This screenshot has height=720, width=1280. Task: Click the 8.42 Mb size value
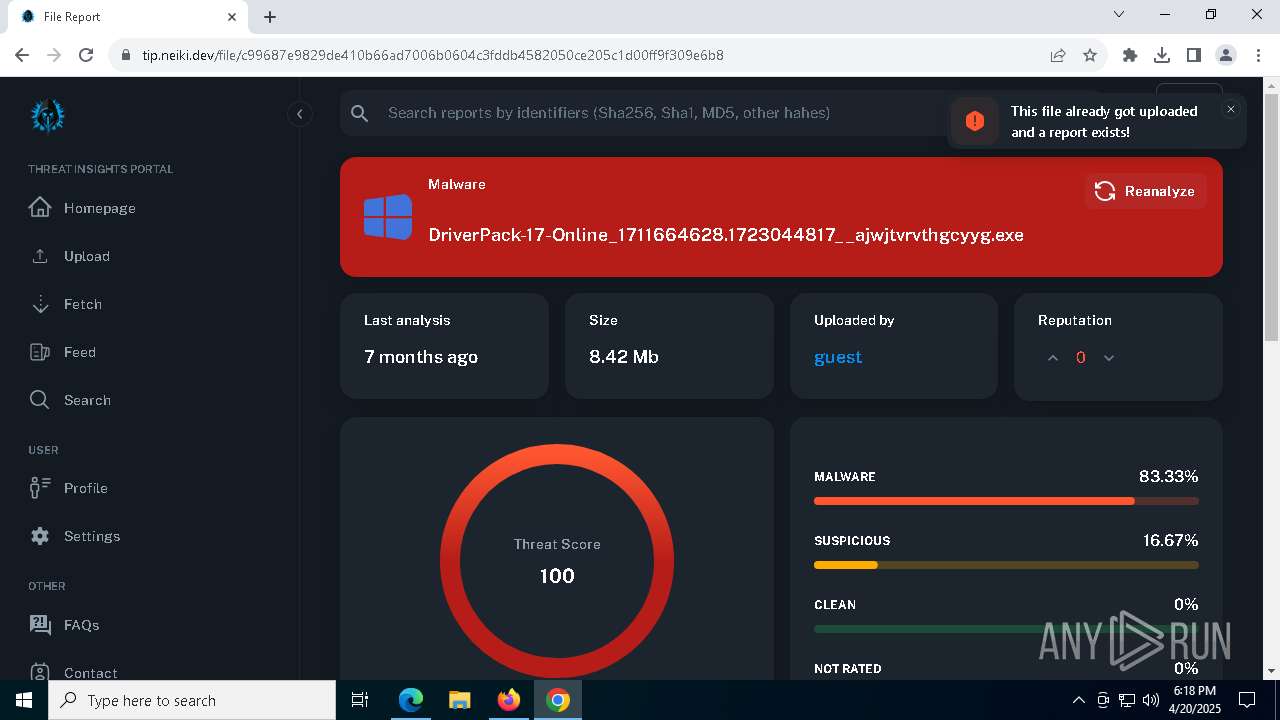pos(624,357)
